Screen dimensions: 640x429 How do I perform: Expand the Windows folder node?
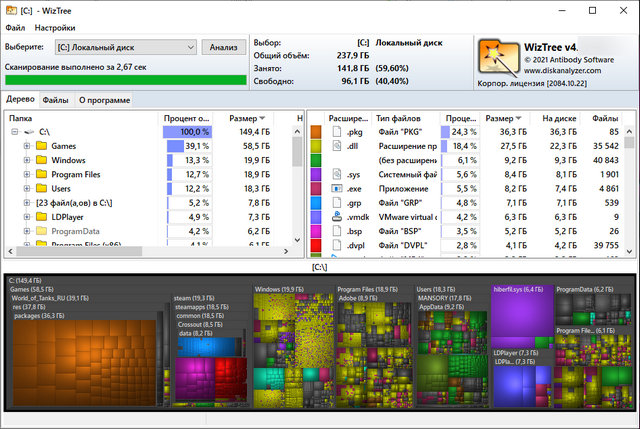(26, 160)
